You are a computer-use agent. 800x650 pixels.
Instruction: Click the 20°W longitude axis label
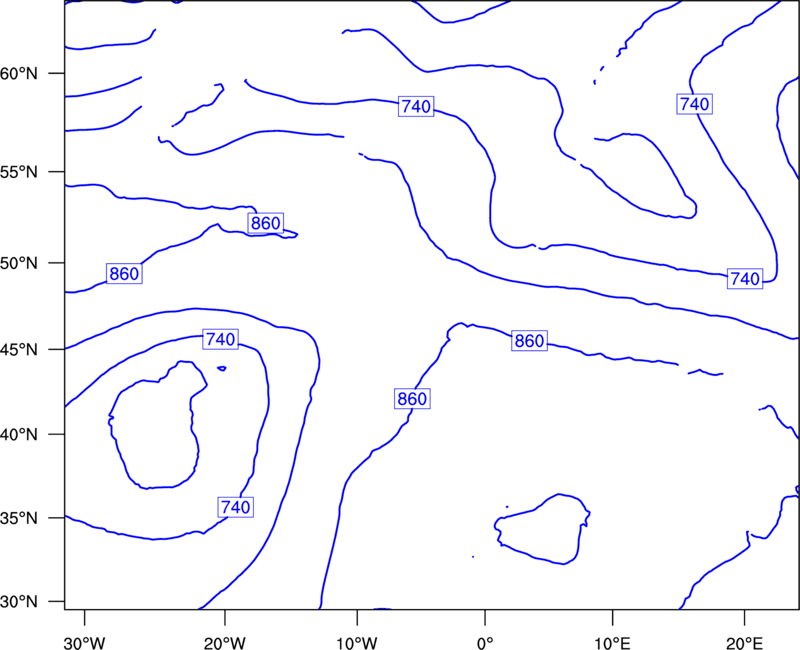[x=224, y=643]
